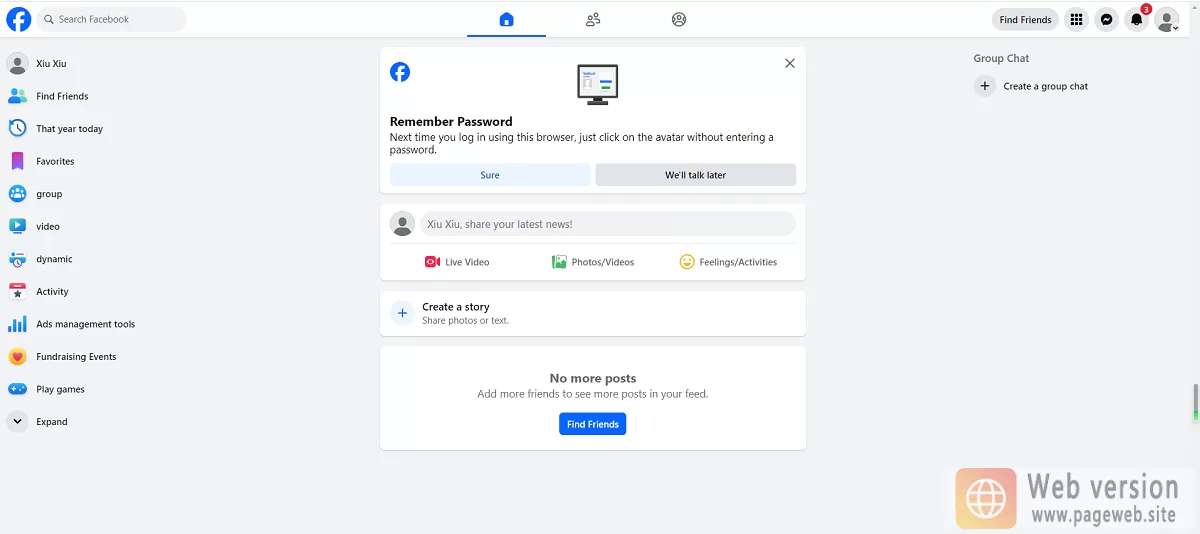Click We'll talk later button
Screen dimensions: 1200x534
click(696, 175)
